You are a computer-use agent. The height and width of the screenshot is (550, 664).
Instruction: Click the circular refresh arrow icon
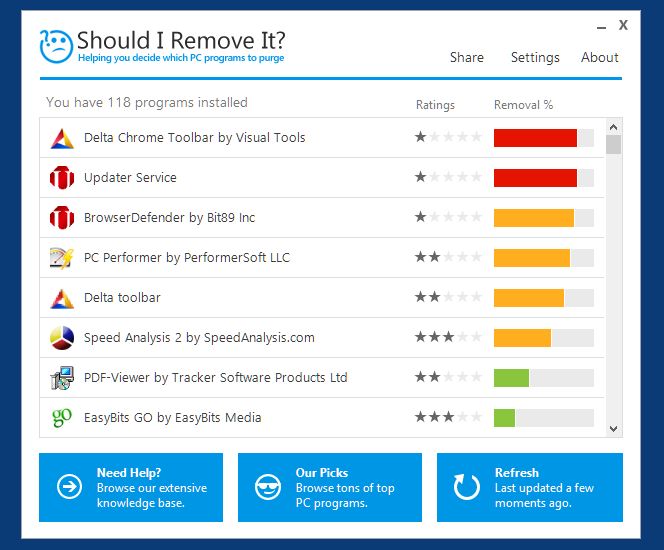pyautogui.click(x=467, y=487)
